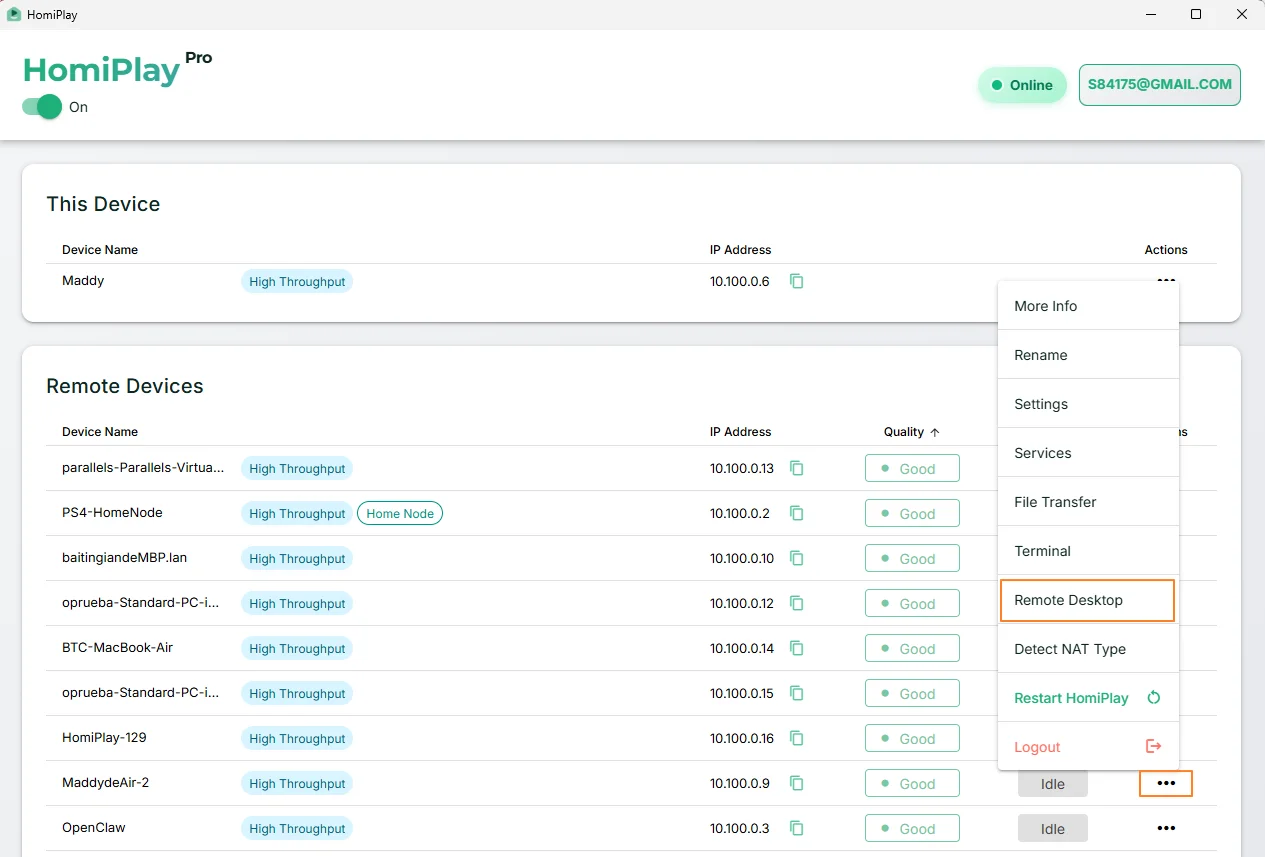
Task: Click the Home Node tag
Action: click(x=400, y=513)
